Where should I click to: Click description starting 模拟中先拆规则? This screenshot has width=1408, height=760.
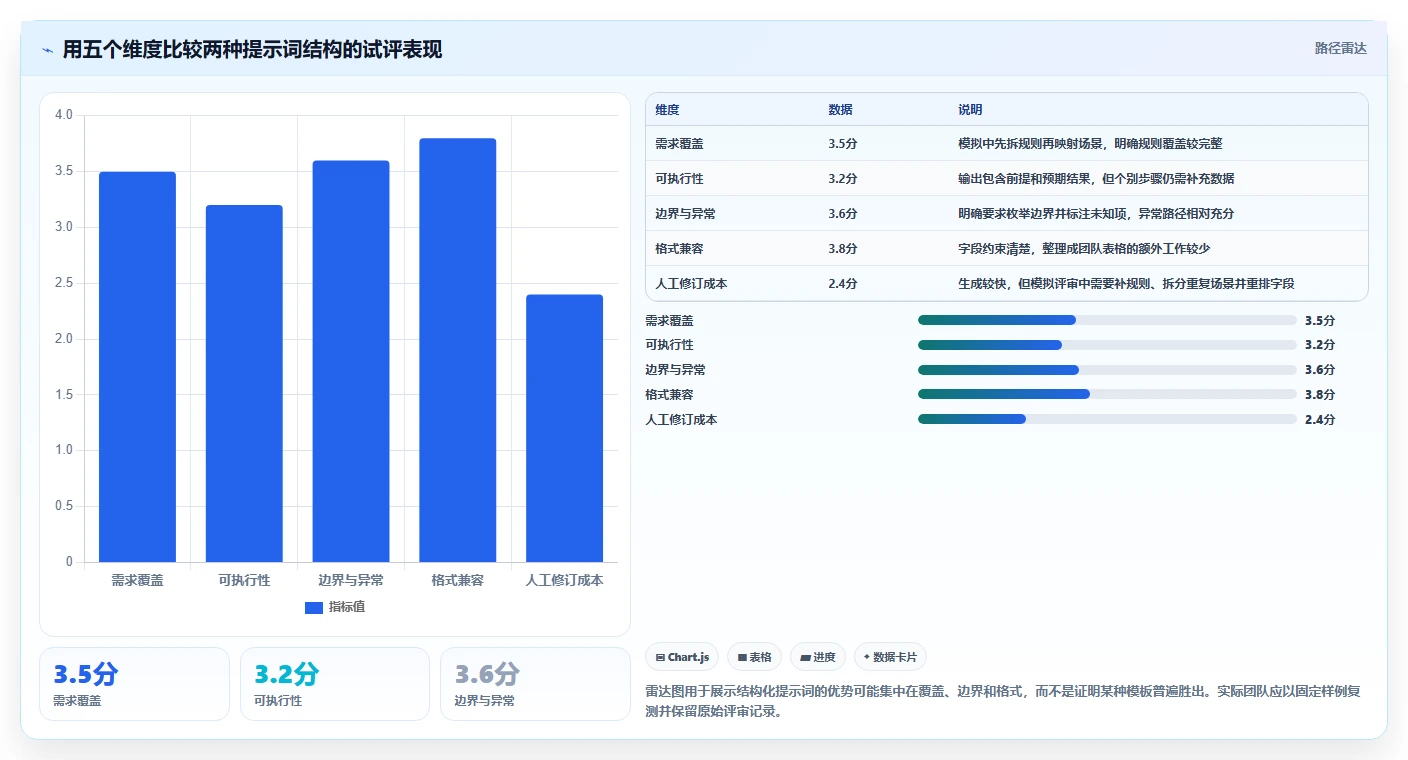[1090, 143]
